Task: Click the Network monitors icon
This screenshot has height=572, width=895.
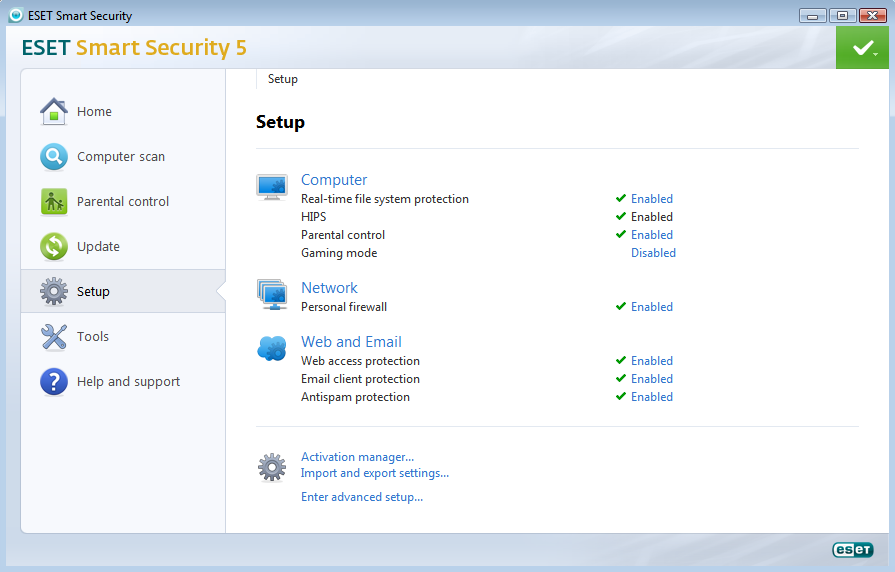Action: coord(272,295)
